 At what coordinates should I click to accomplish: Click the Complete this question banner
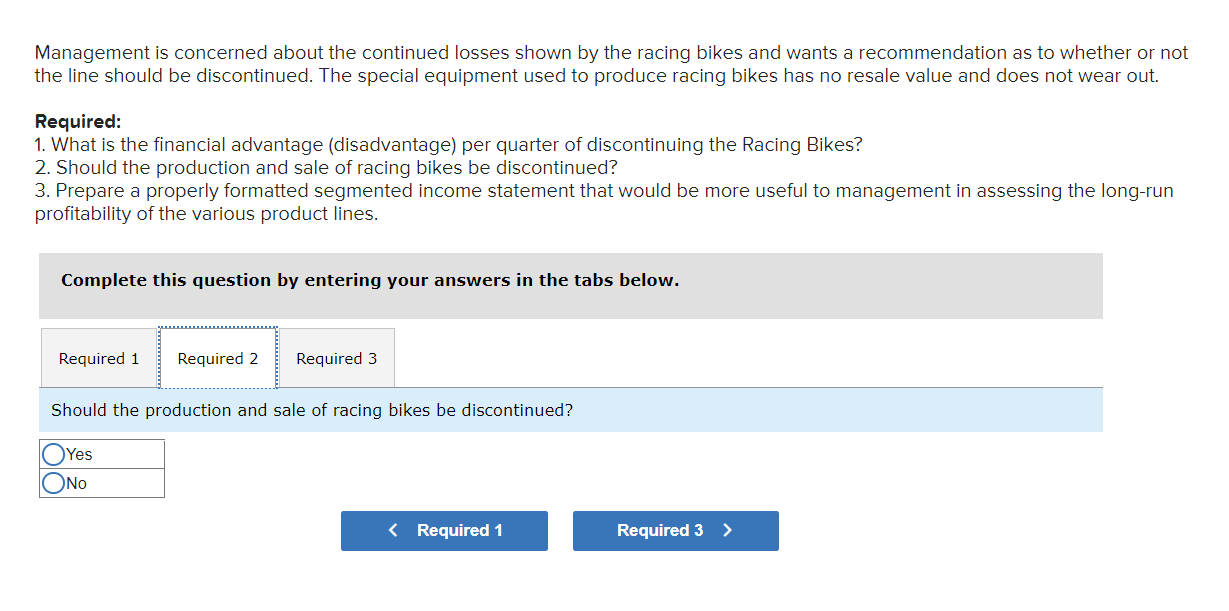coord(571,286)
